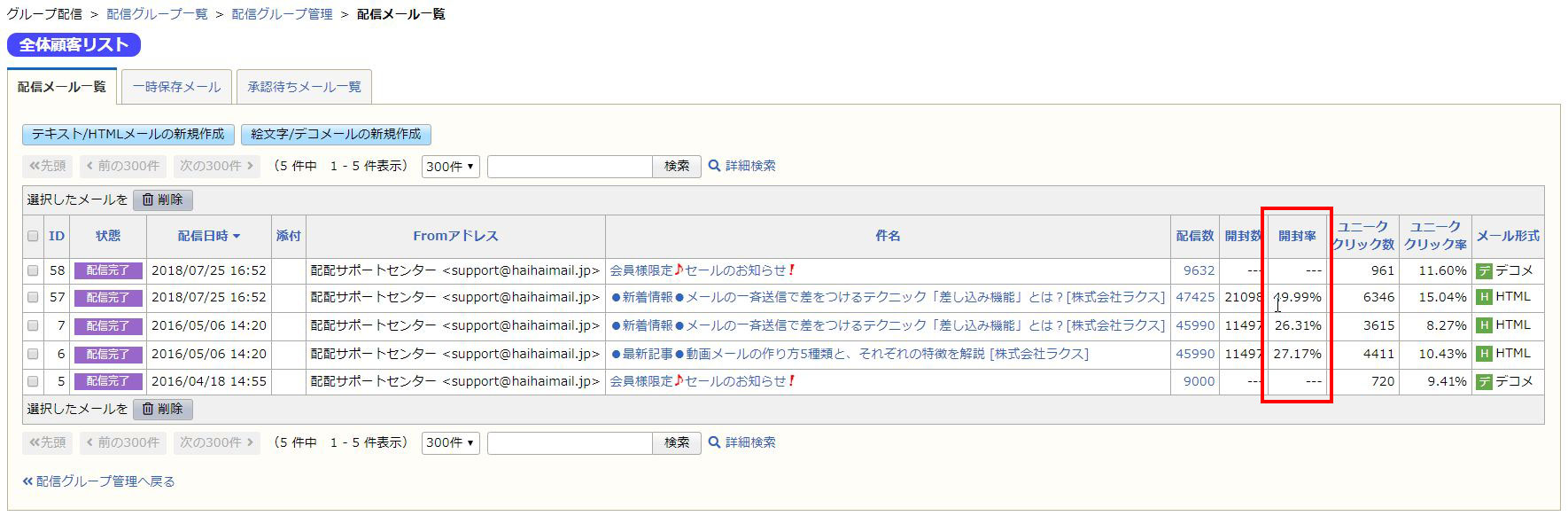Click HTML format icon in row ID 6

pos(1485,354)
